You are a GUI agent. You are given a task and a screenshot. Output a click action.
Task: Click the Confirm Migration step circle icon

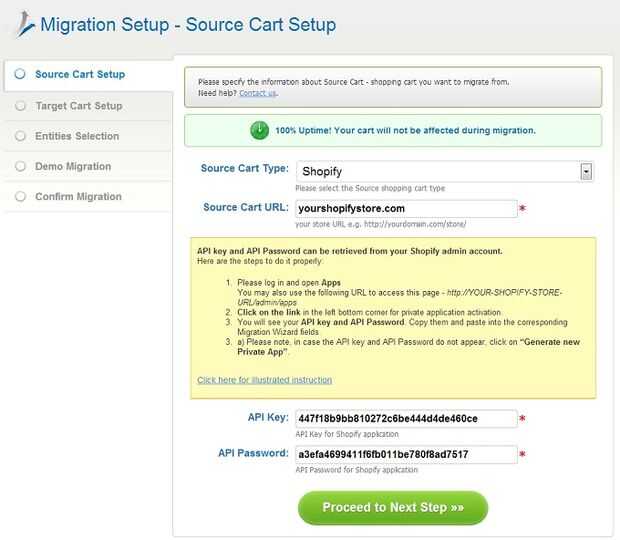coord(20,197)
